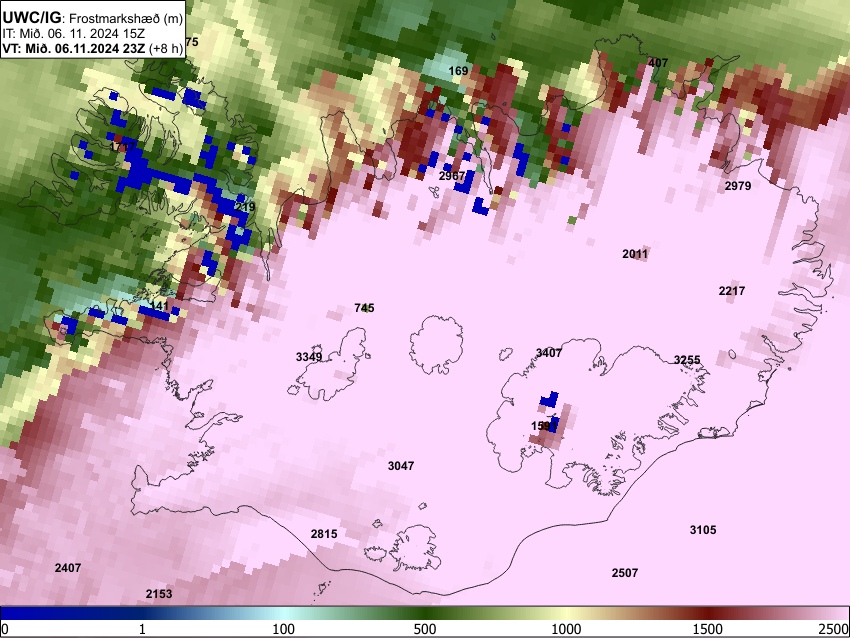The width and height of the screenshot is (850, 638).
Task: Click the 219 value label
Action: point(245,207)
